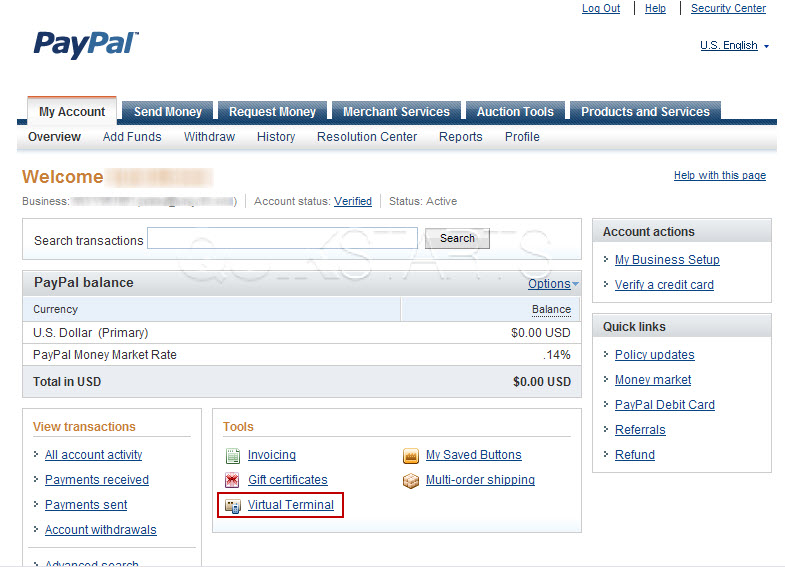This screenshot has width=785, height=567.
Task: Open the Money market quick link
Action: point(653,380)
